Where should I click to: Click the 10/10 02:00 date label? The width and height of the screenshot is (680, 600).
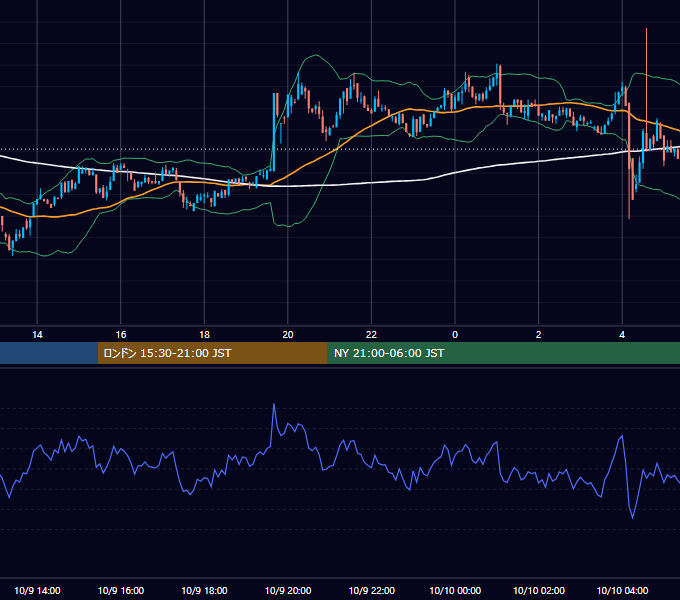539,590
